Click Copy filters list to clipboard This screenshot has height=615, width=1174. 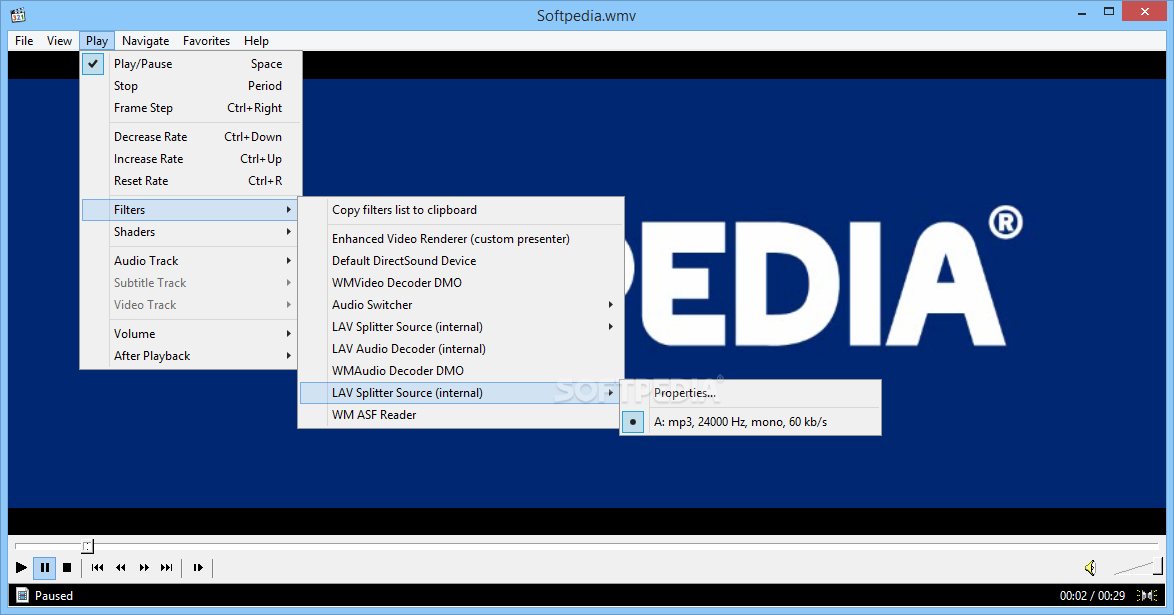point(460,210)
